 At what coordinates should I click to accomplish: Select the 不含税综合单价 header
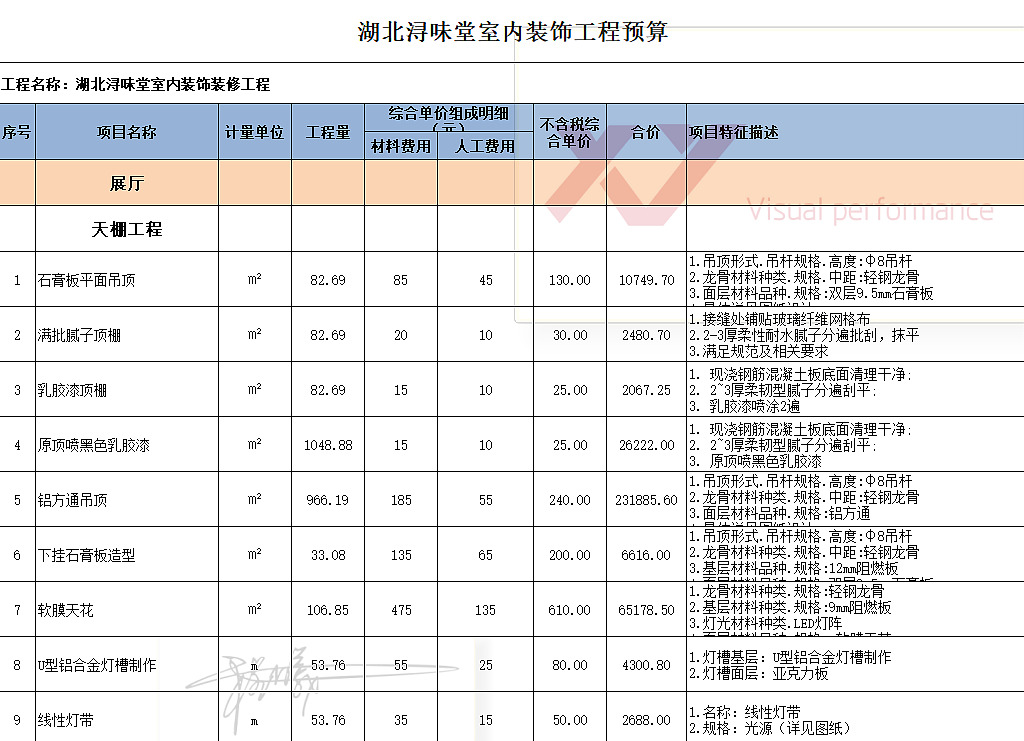[x=569, y=131]
